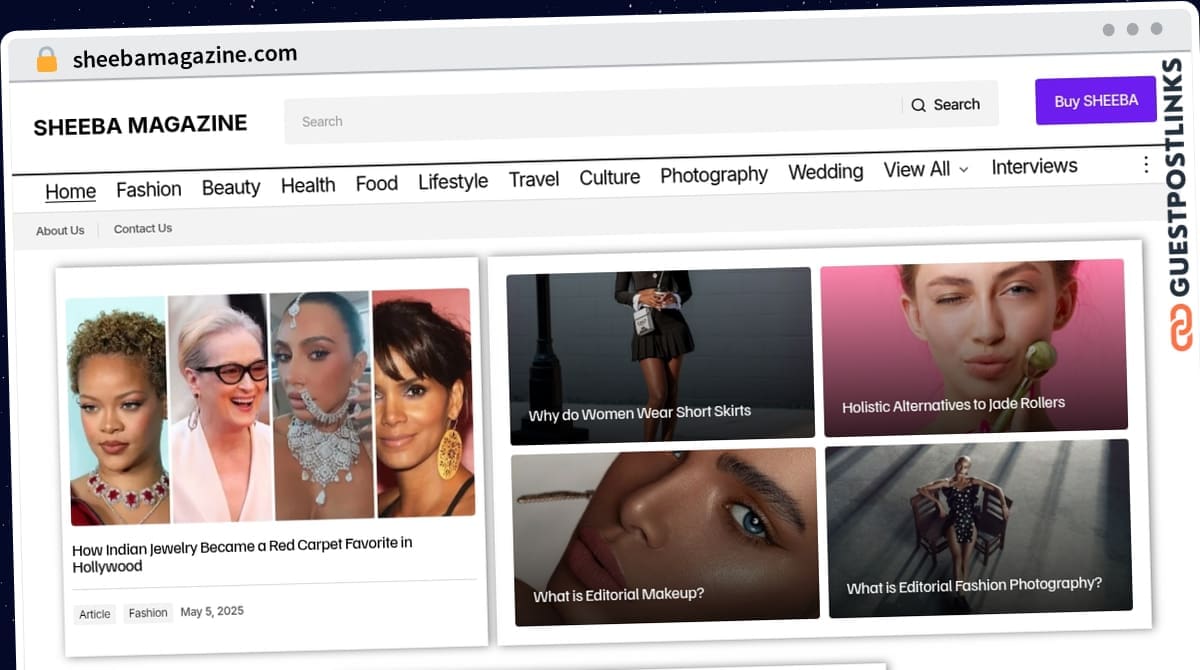Open the celebrity jewelry collage image
Image resolution: width=1200 pixels, height=670 pixels.
[270, 406]
